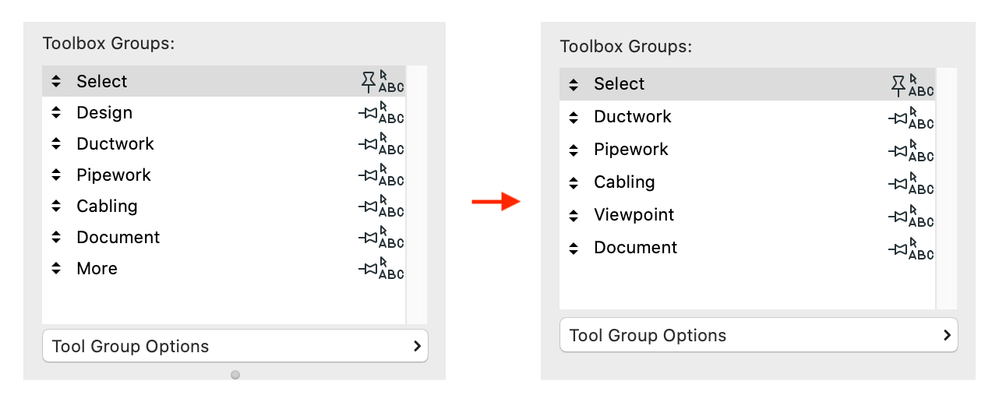
Task: Click the ABC text icon beside Viewpoint
Action: (921, 216)
